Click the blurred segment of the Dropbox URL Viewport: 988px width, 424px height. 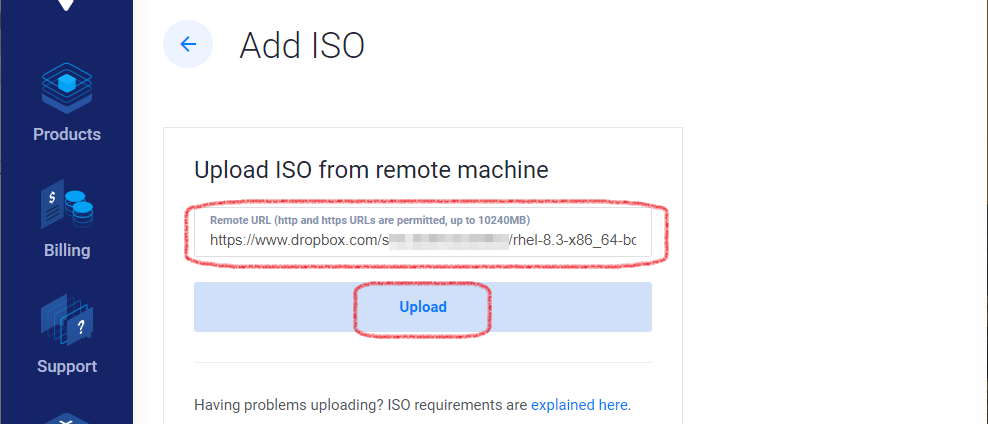(x=449, y=240)
